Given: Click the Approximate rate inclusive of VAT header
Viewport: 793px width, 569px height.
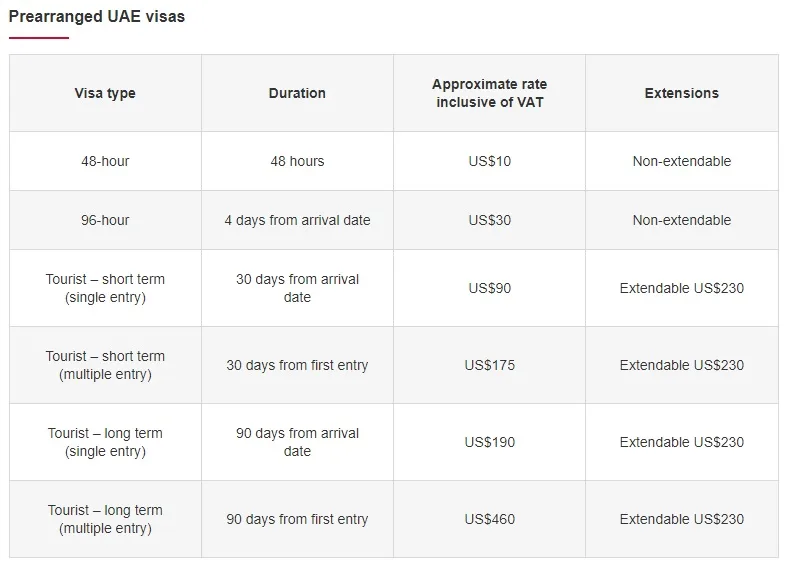Looking at the screenshot, I should tap(490, 93).
